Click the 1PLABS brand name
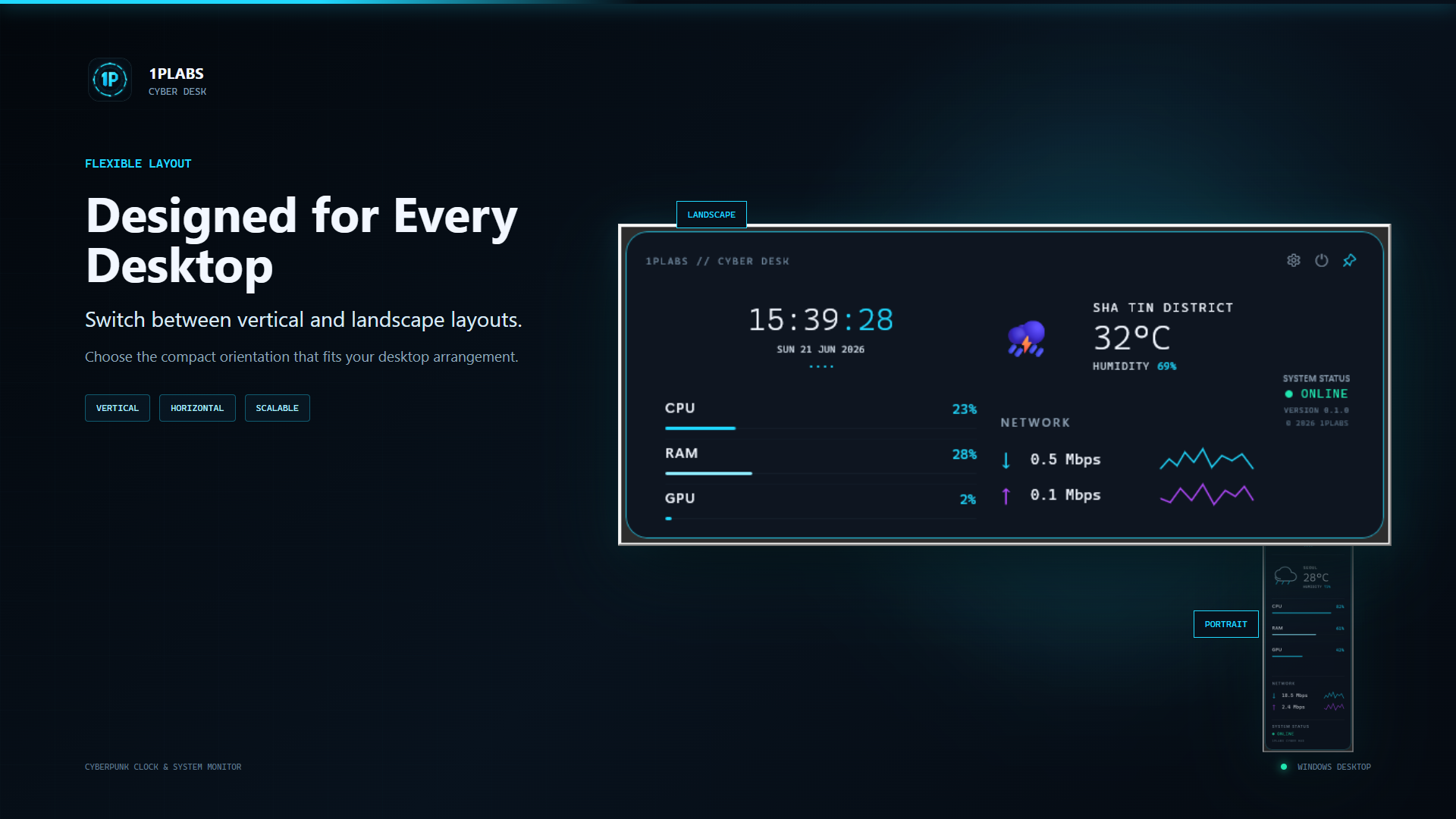The width and height of the screenshot is (1456, 819). click(x=177, y=74)
